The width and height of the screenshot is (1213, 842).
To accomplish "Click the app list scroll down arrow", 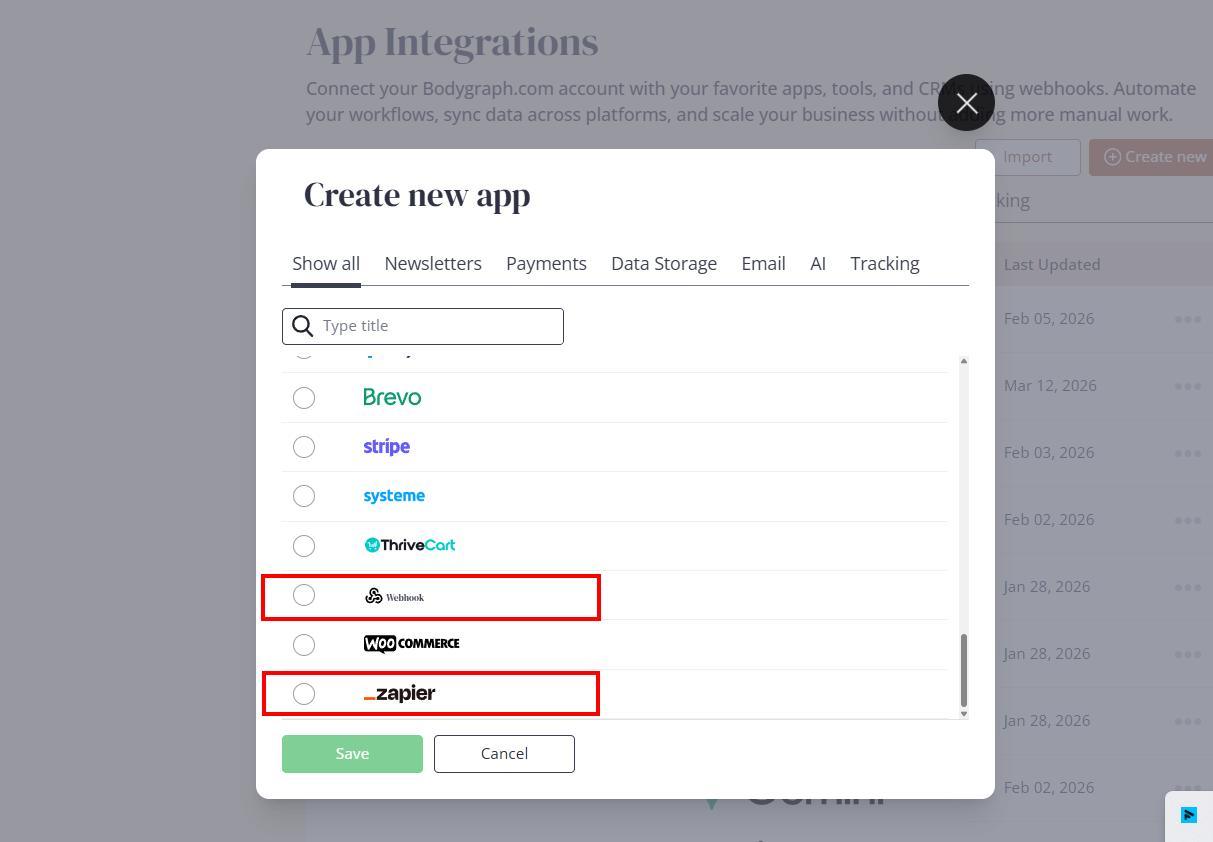I will (x=963, y=712).
